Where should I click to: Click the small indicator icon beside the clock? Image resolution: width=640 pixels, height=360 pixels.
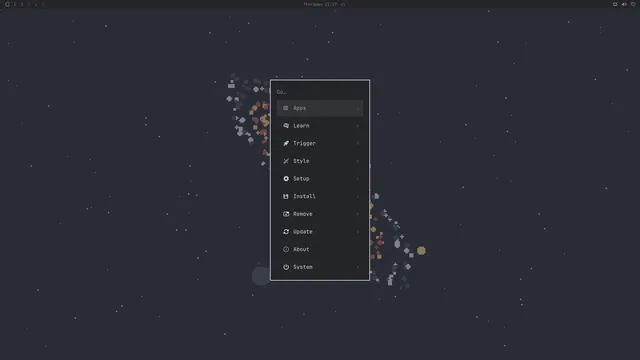tap(343, 4)
